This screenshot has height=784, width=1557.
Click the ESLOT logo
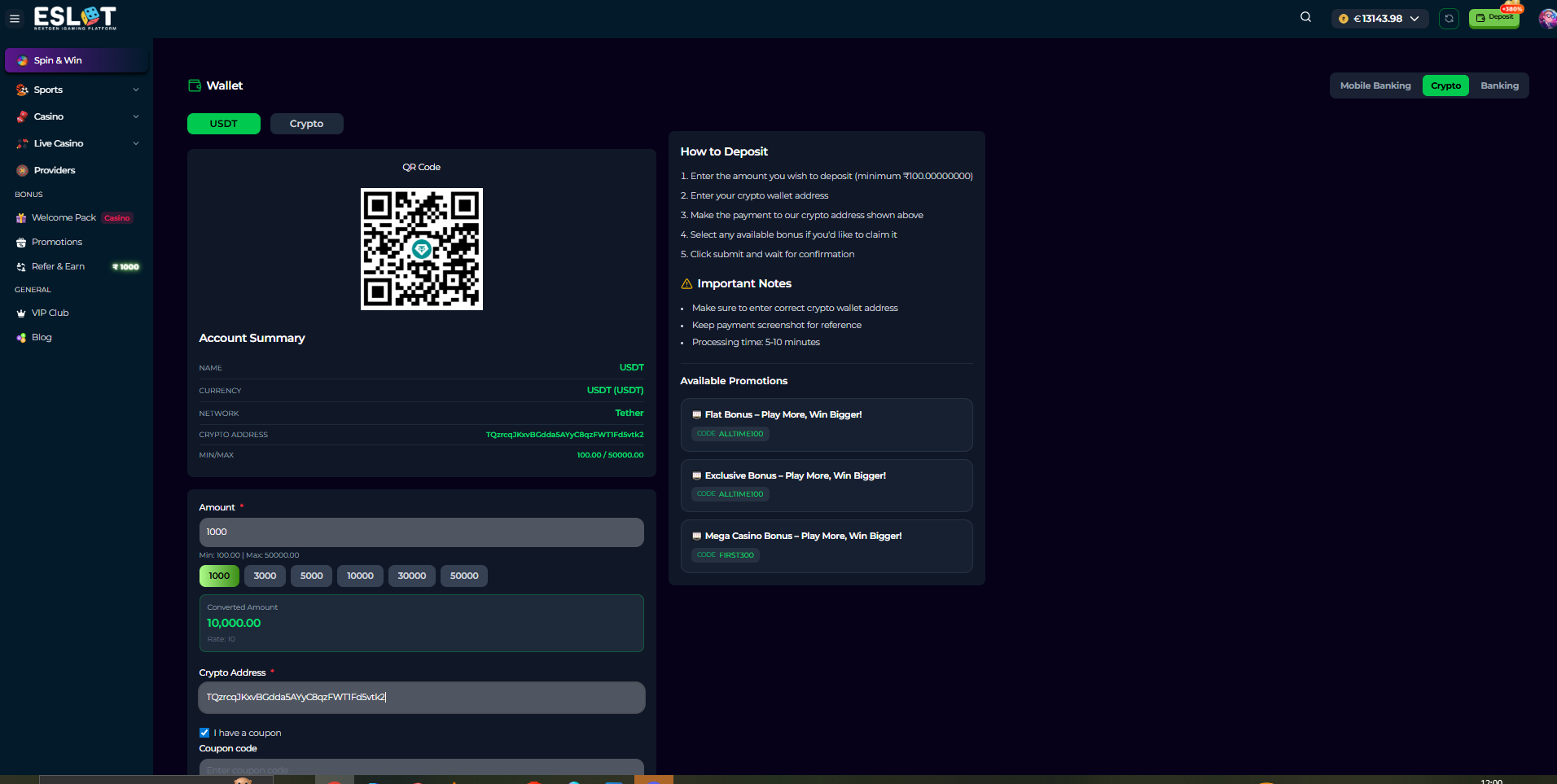[x=75, y=18]
